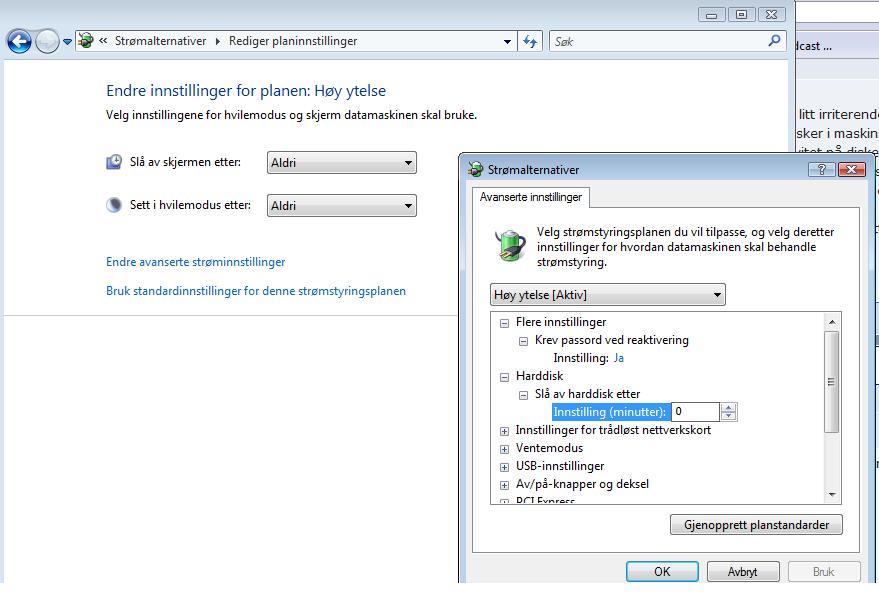This screenshot has height=600, width=879.
Task: Click the help question mark button in dialog
Action: coord(821,169)
